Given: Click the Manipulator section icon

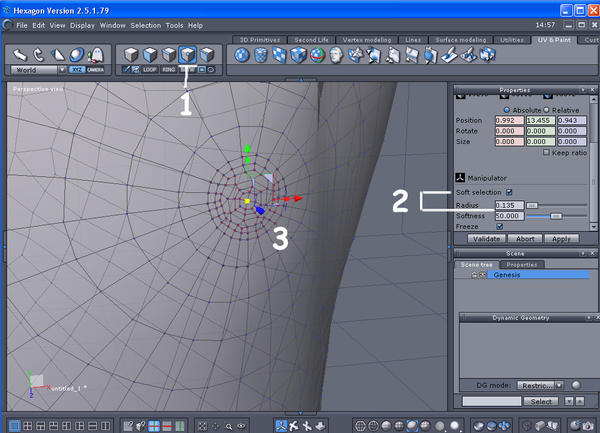Looking at the screenshot, I should (460, 176).
